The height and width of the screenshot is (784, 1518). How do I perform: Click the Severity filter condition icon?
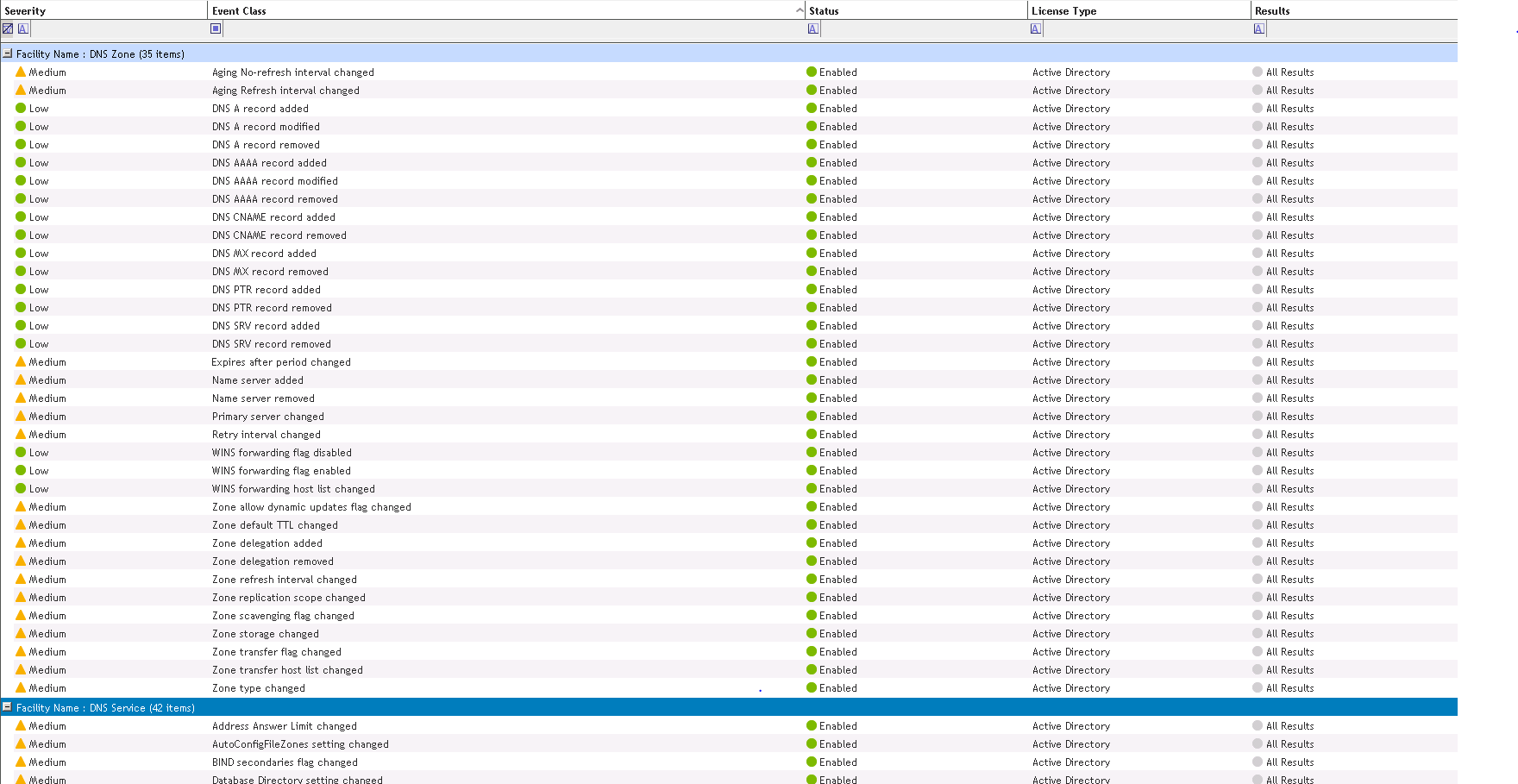point(23,28)
